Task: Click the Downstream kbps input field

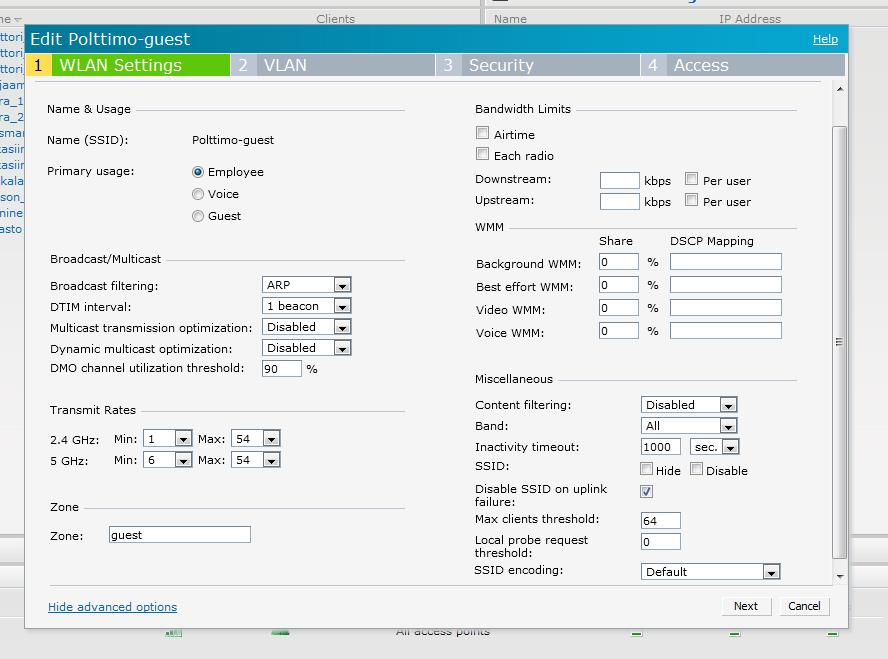Action: (x=620, y=181)
